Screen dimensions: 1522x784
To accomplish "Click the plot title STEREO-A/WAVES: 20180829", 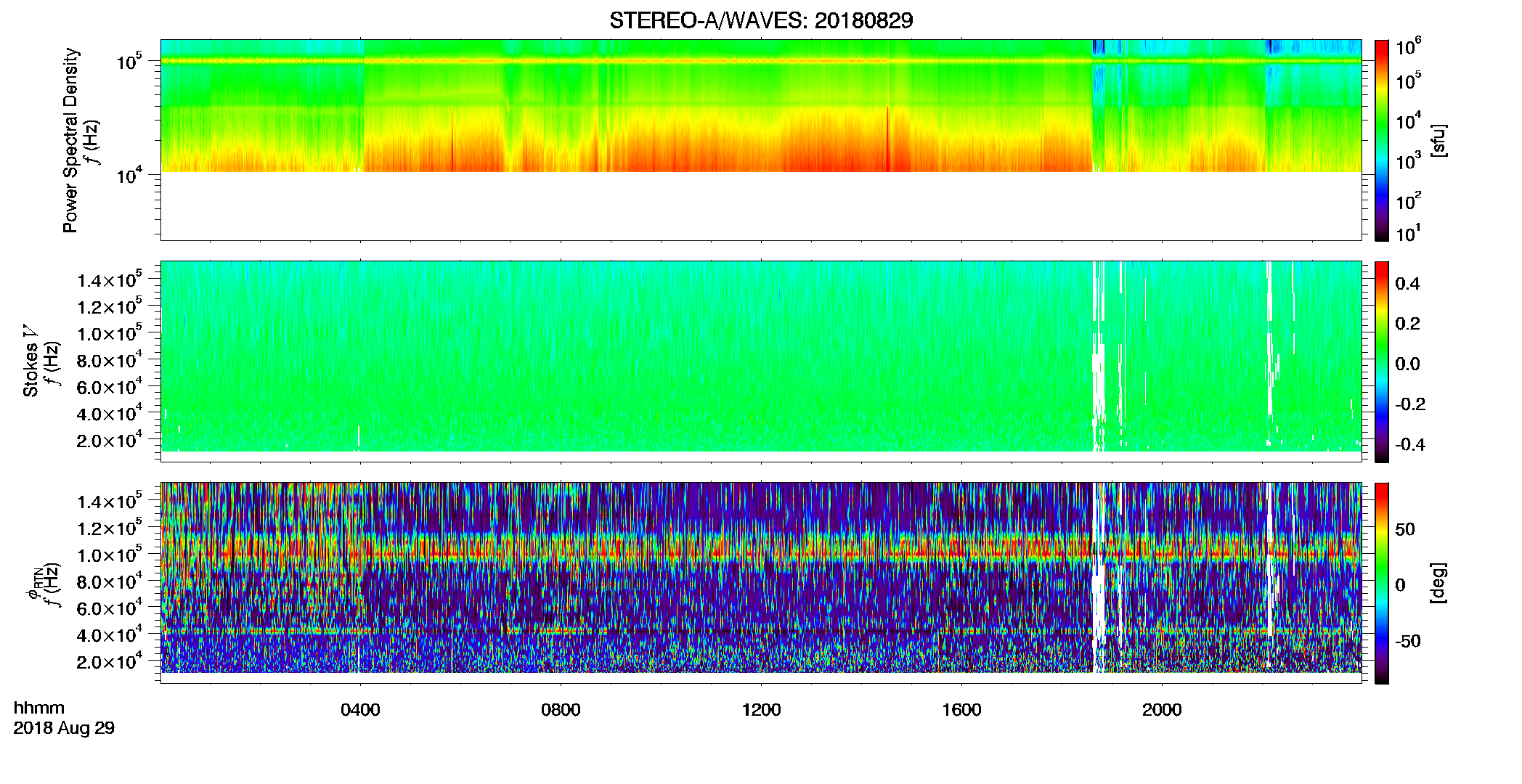I will [761, 20].
